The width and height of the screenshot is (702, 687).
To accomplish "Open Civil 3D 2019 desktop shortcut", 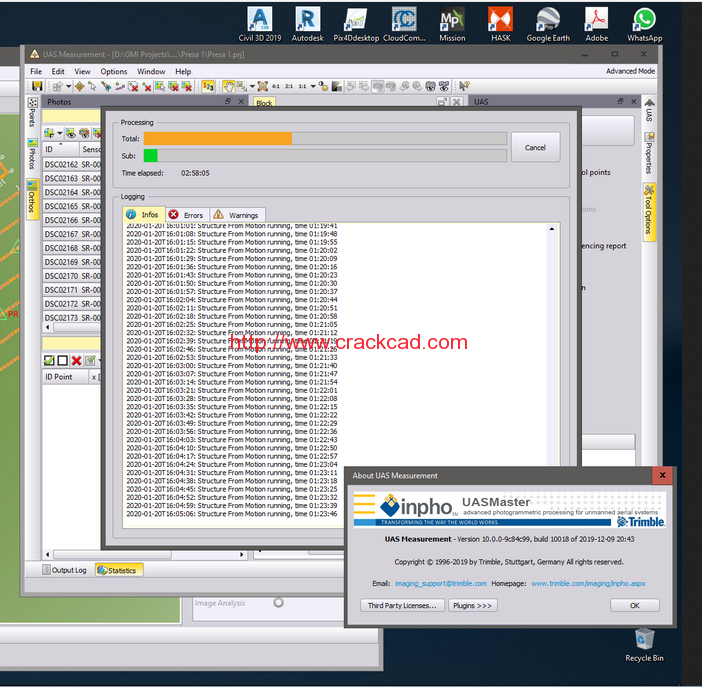I will click(260, 25).
